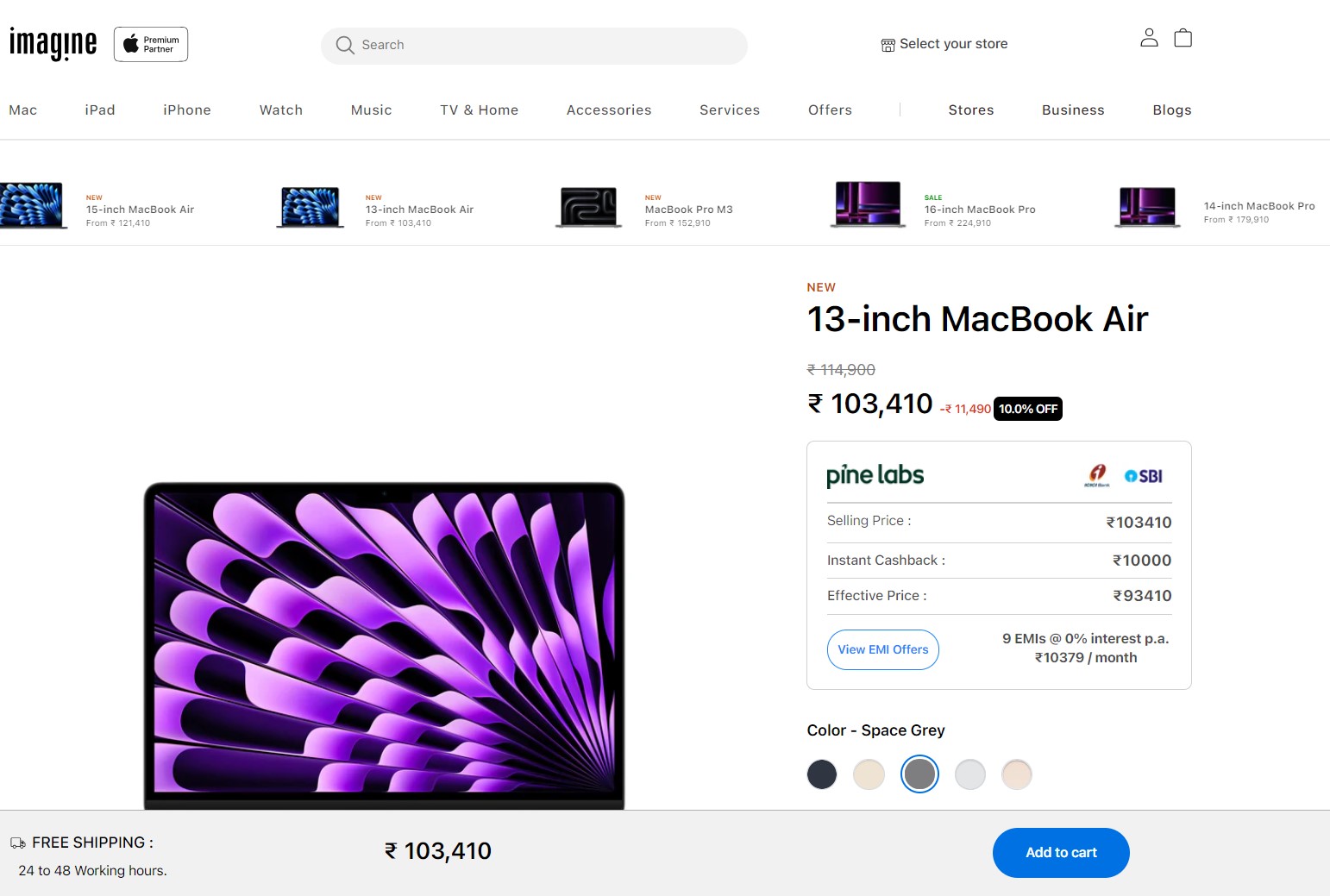Click the pine labs logo
The image size is (1330, 896).
[x=875, y=475]
